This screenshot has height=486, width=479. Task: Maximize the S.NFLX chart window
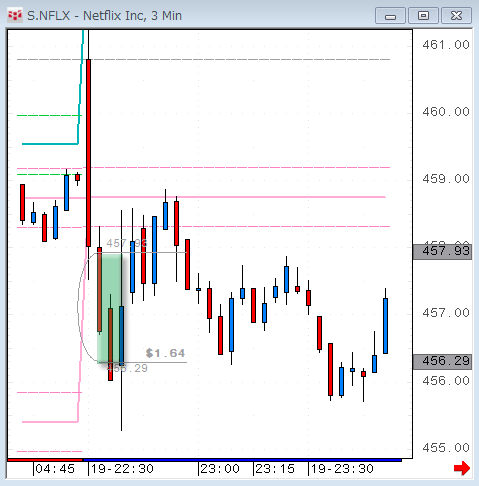(423, 16)
